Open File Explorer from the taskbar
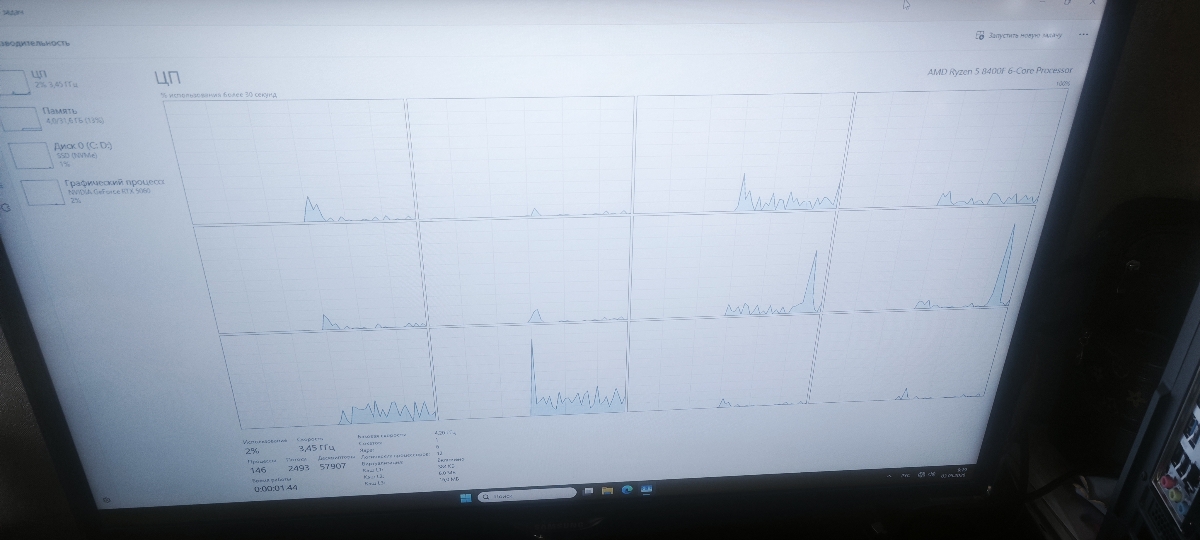This screenshot has height=540, width=1200. (607, 490)
